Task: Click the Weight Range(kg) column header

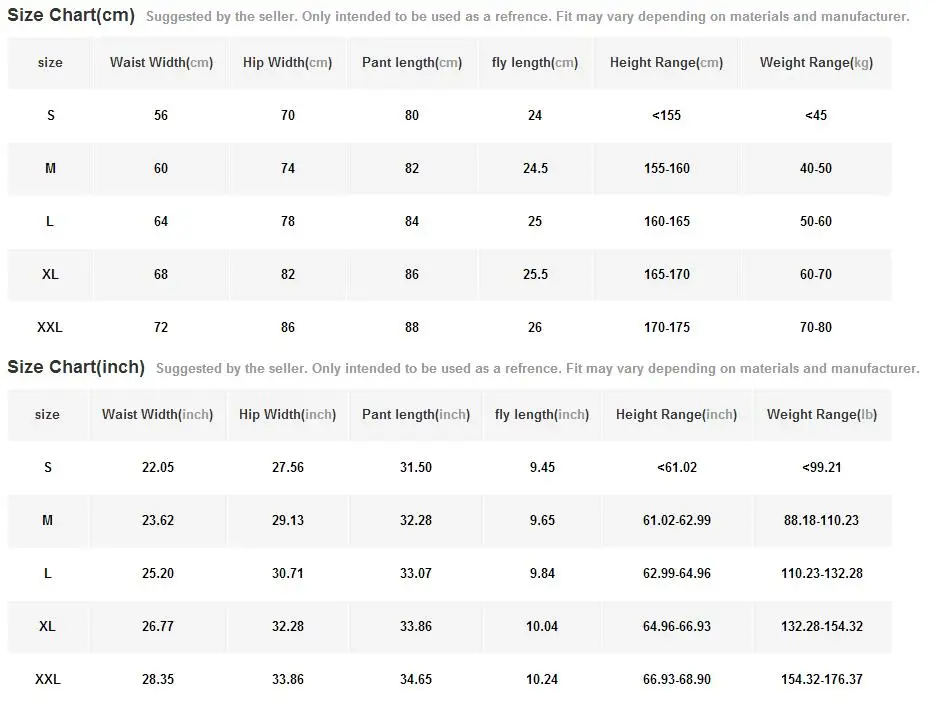Action: (x=815, y=62)
